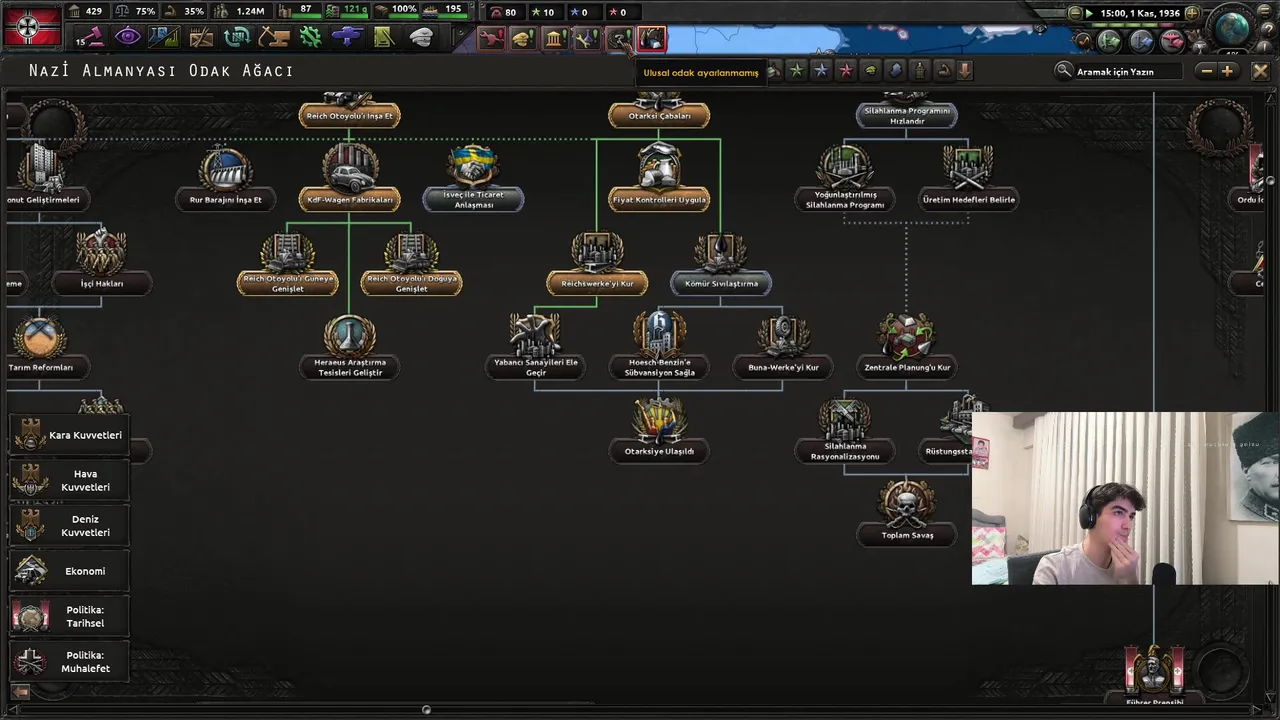Collapse the branch shortcut list arrow
Screen dimensions: 1280x720
[x=19, y=691]
